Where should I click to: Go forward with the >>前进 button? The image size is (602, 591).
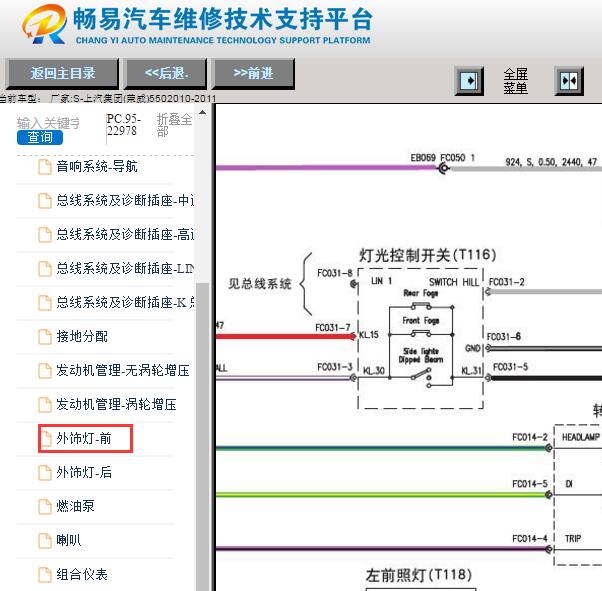click(x=253, y=73)
